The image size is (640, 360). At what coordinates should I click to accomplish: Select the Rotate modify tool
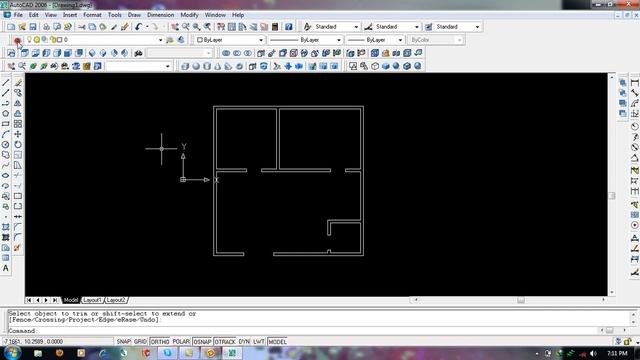pyautogui.click(x=18, y=144)
